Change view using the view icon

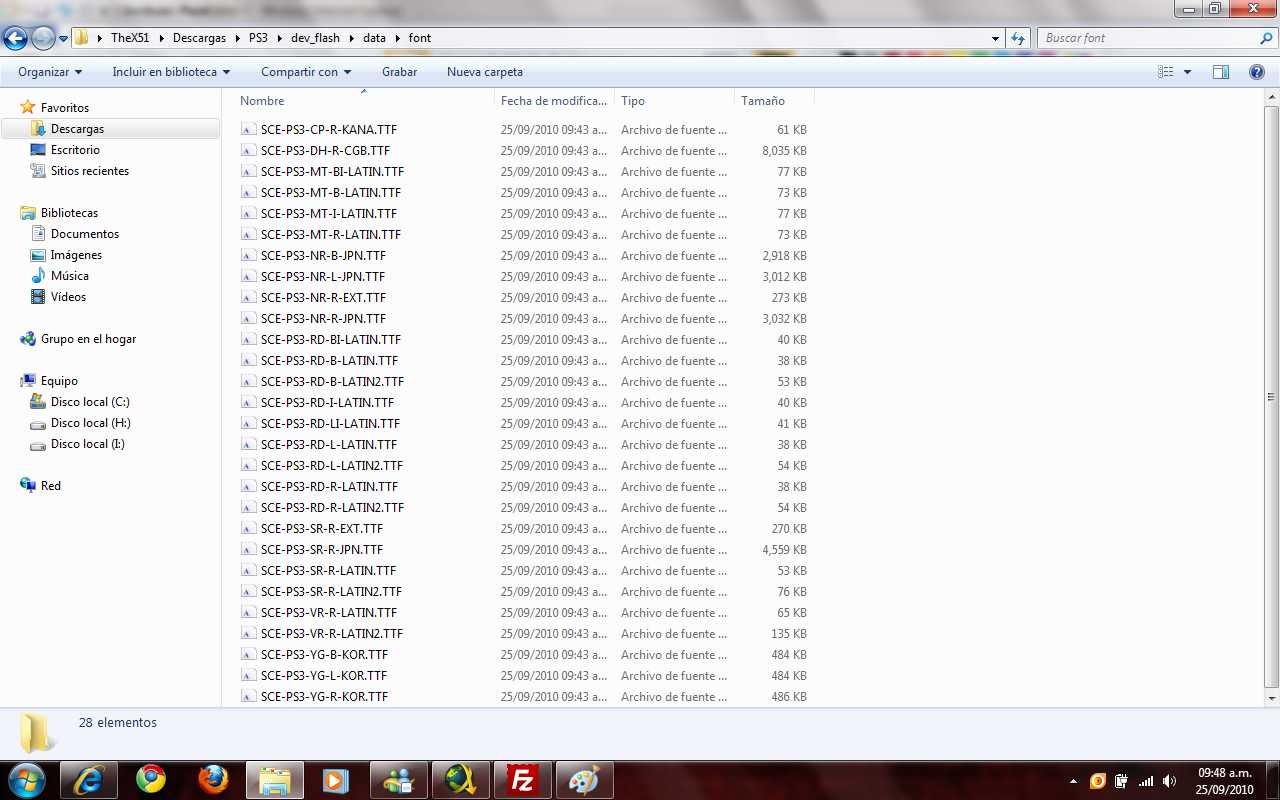click(x=1165, y=72)
